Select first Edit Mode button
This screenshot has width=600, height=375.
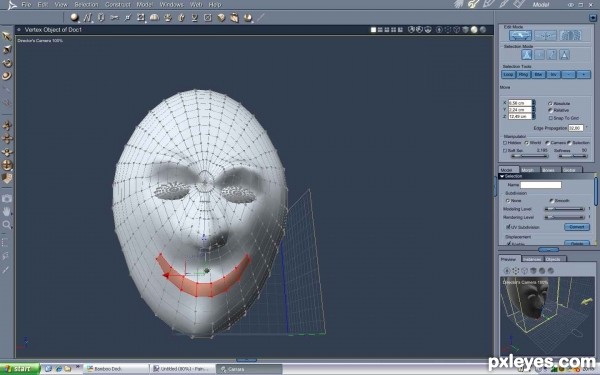(x=520, y=36)
